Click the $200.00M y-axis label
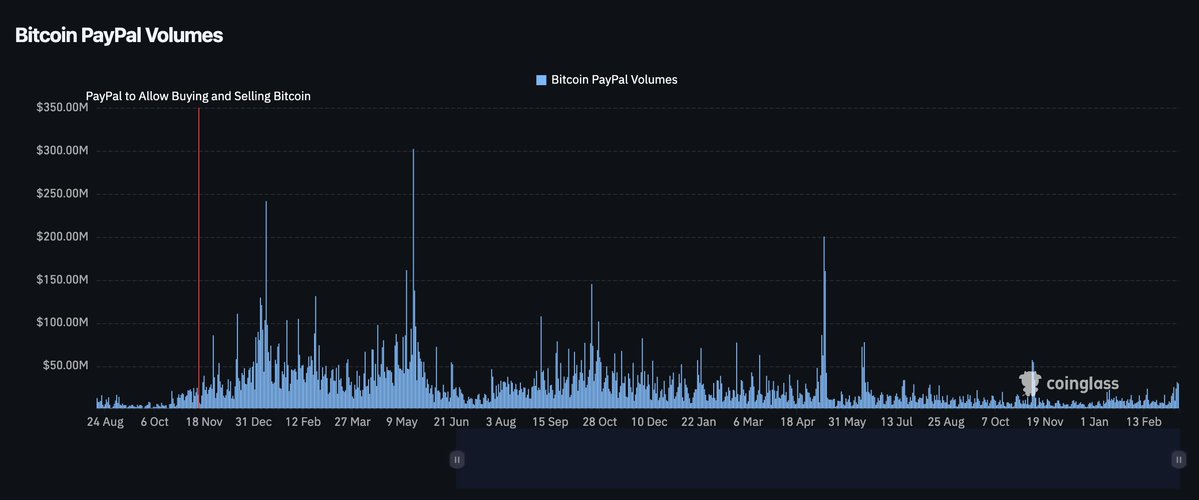 coord(63,237)
